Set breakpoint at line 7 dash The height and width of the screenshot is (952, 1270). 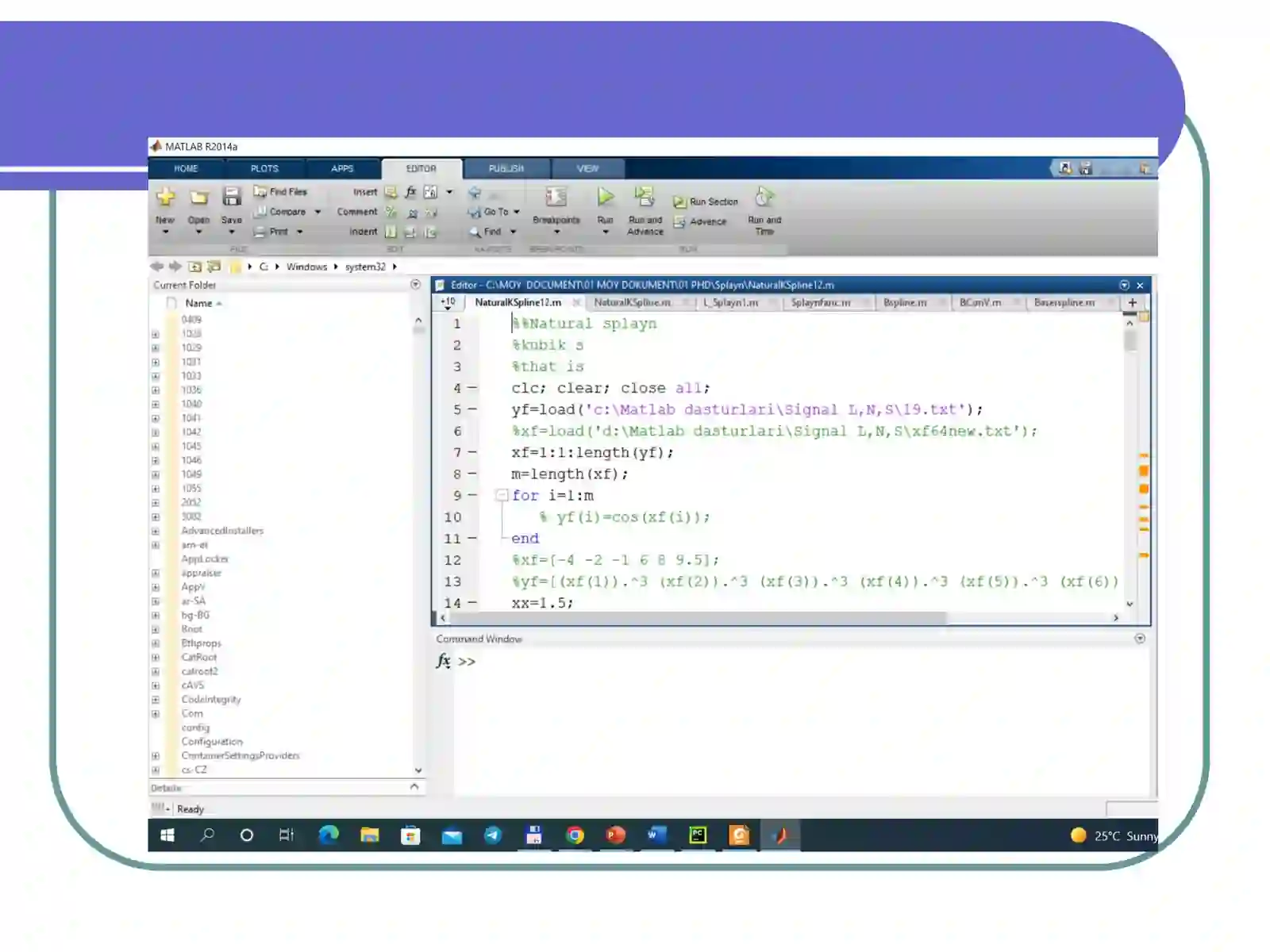[472, 452]
